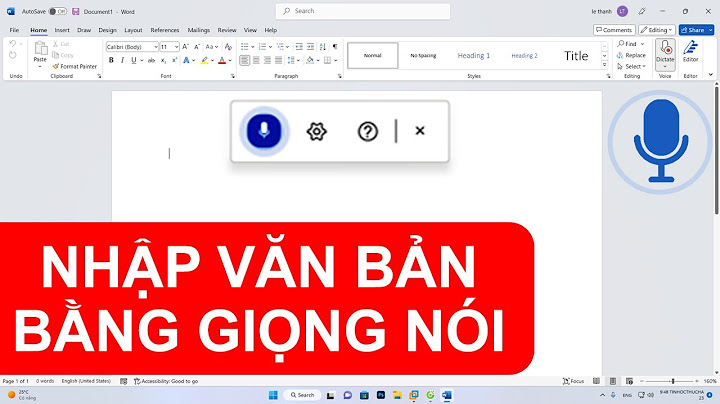Screen dimensions: 720x404
Task: Click the Undo arrow
Action: tap(12, 44)
